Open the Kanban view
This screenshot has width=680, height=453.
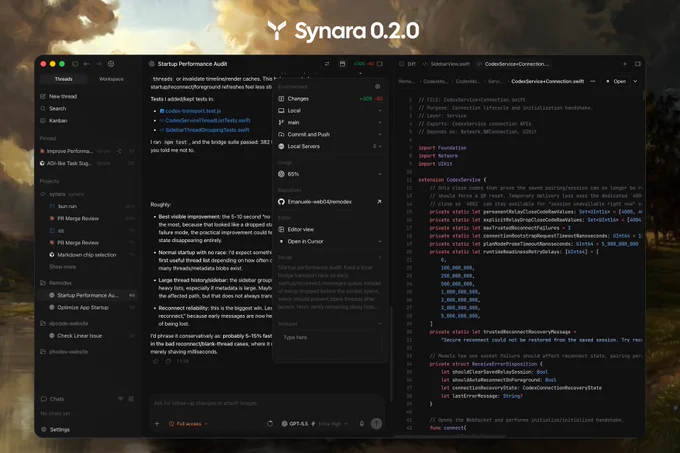coord(54,121)
